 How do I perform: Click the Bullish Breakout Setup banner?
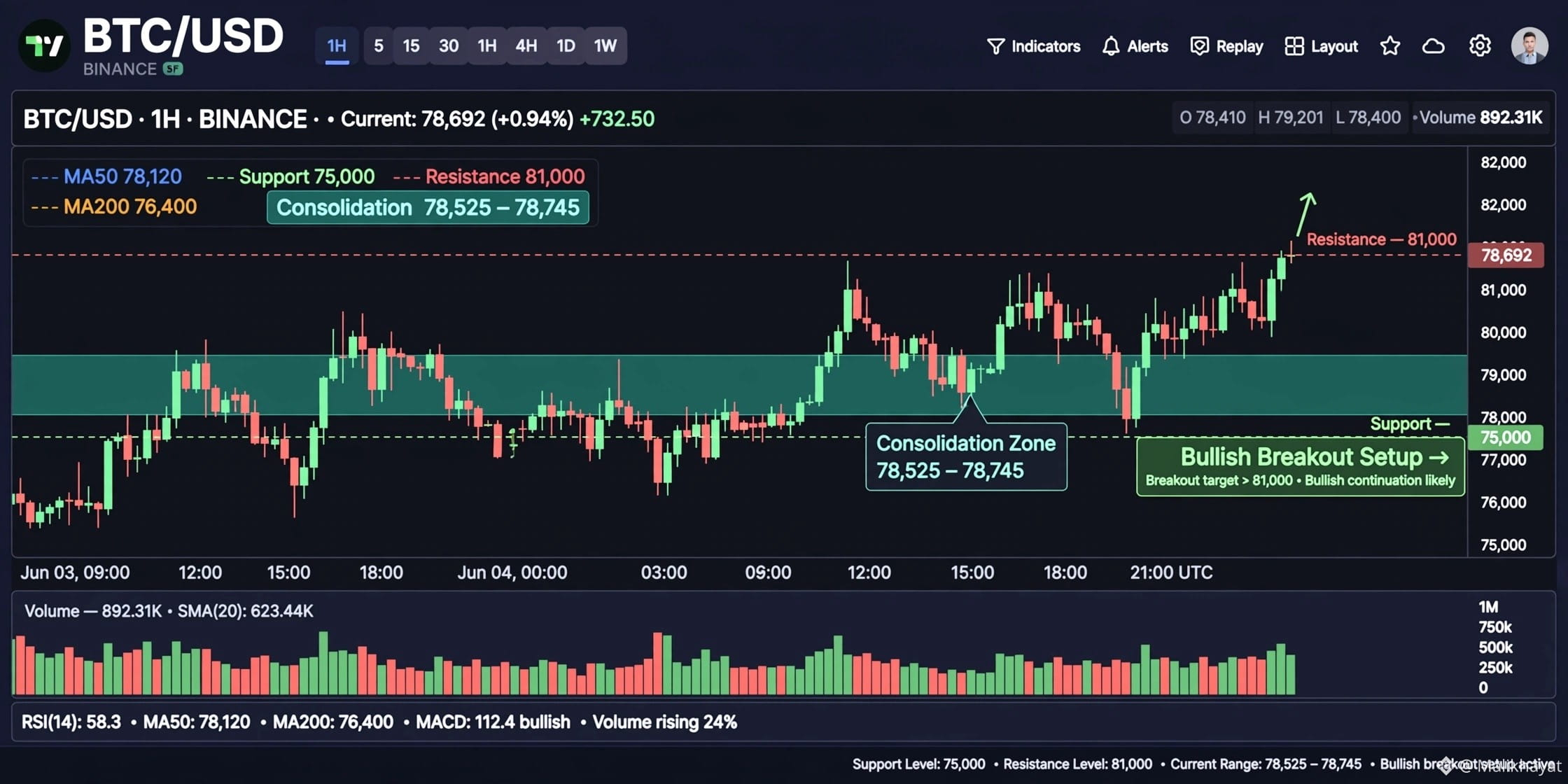[x=1301, y=466]
